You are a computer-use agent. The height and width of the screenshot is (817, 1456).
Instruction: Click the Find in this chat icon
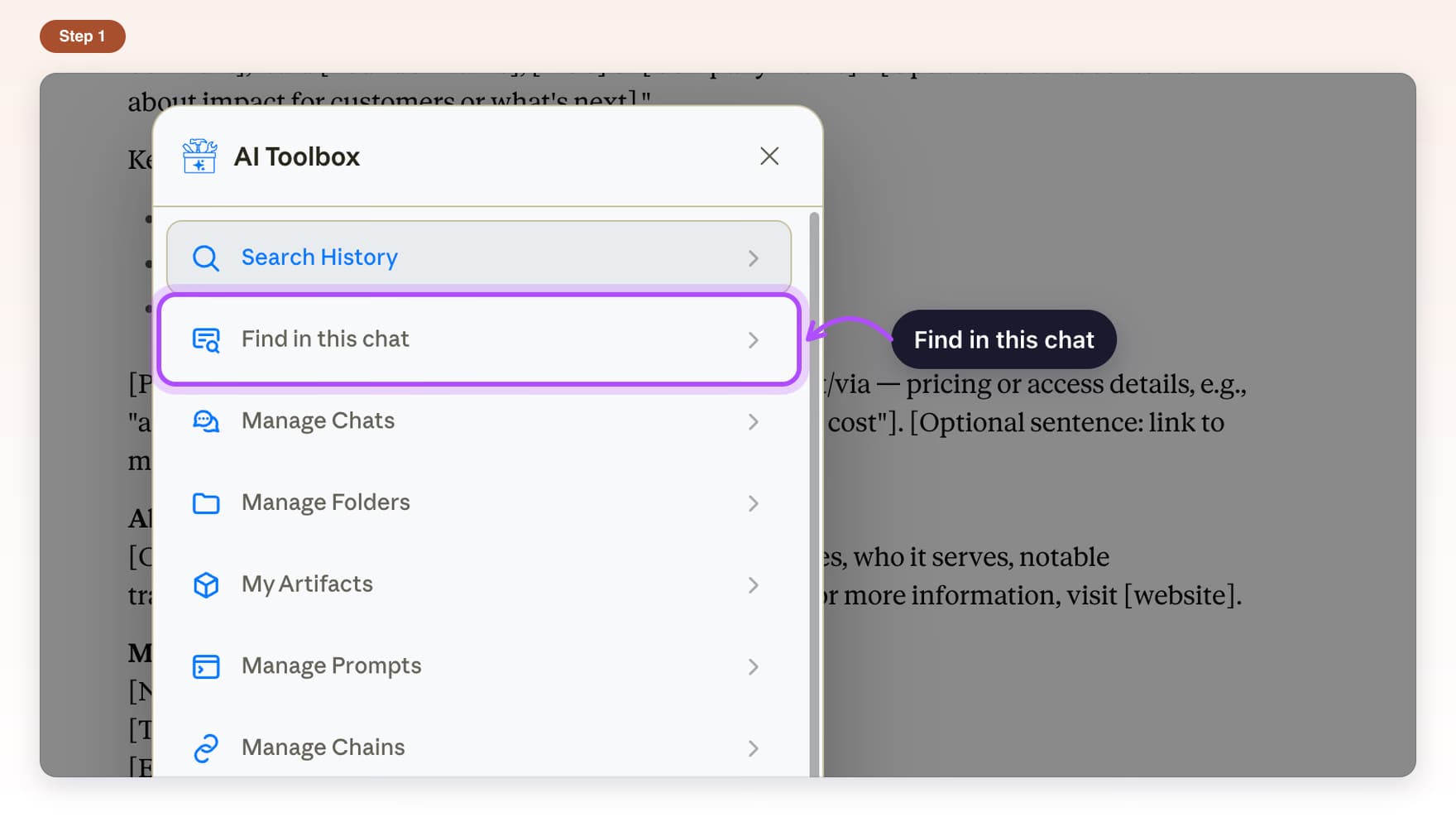(206, 339)
